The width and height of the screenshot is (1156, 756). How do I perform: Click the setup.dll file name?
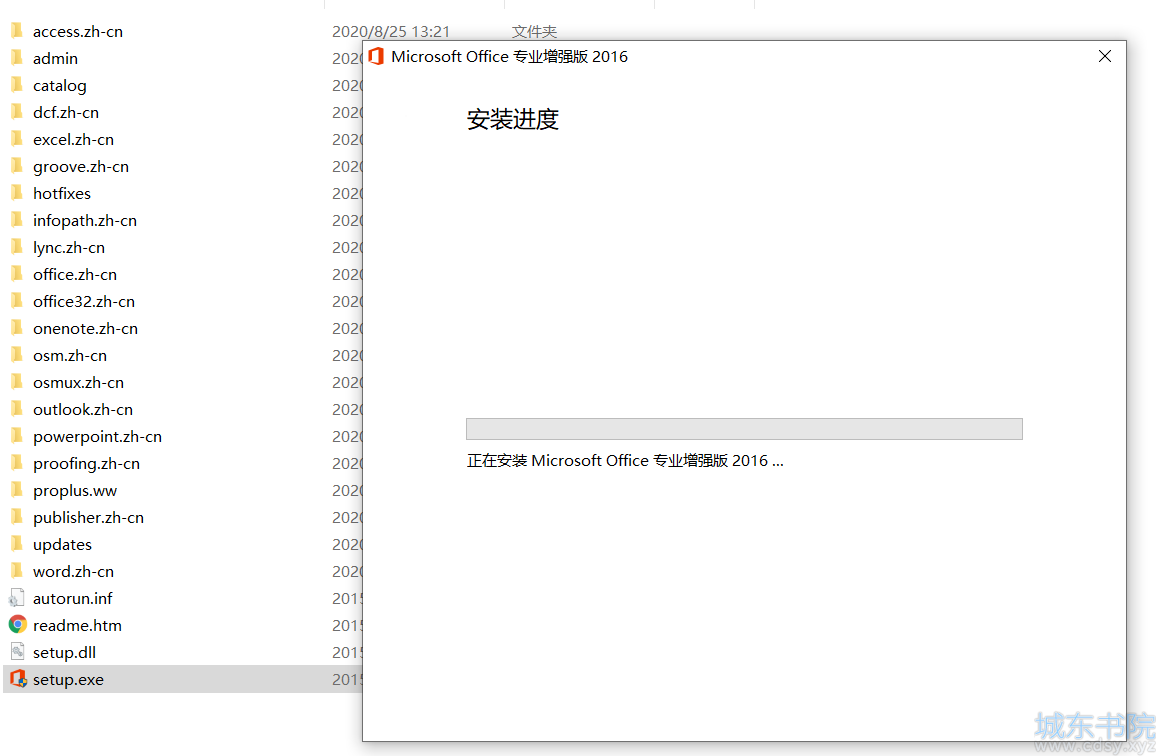coord(64,653)
